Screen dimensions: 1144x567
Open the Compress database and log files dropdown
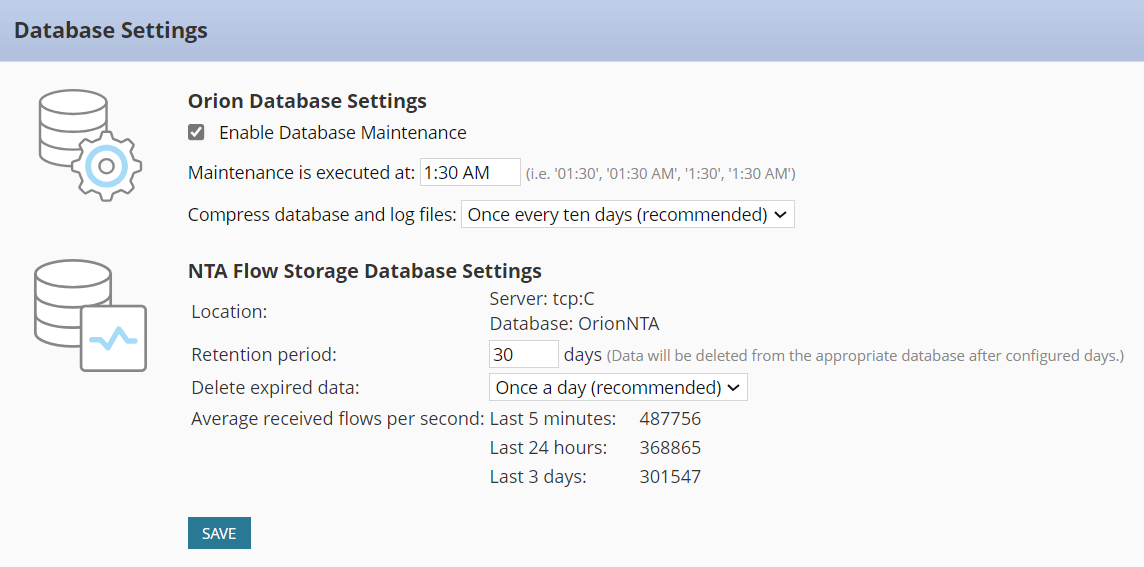627,214
